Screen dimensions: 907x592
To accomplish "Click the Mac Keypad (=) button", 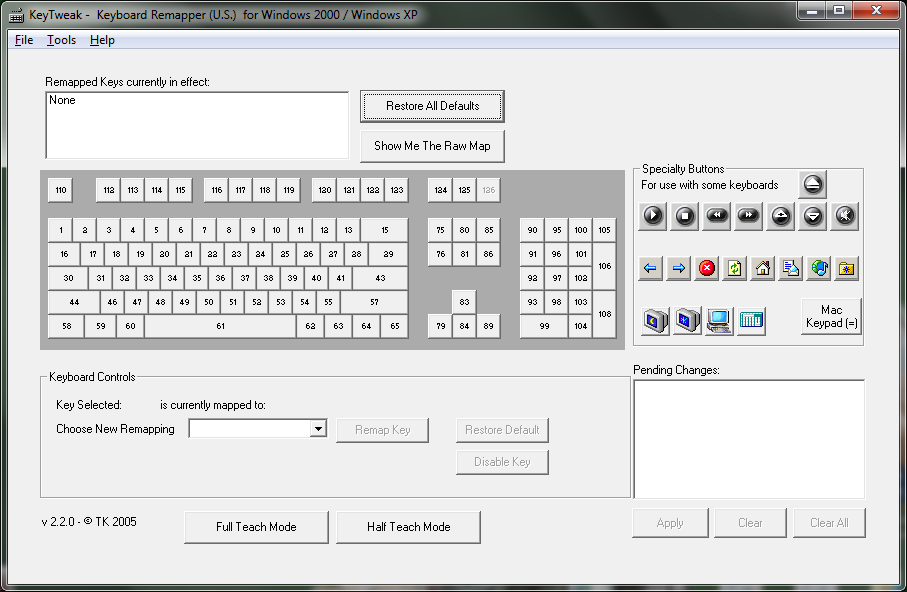I will tap(831, 317).
